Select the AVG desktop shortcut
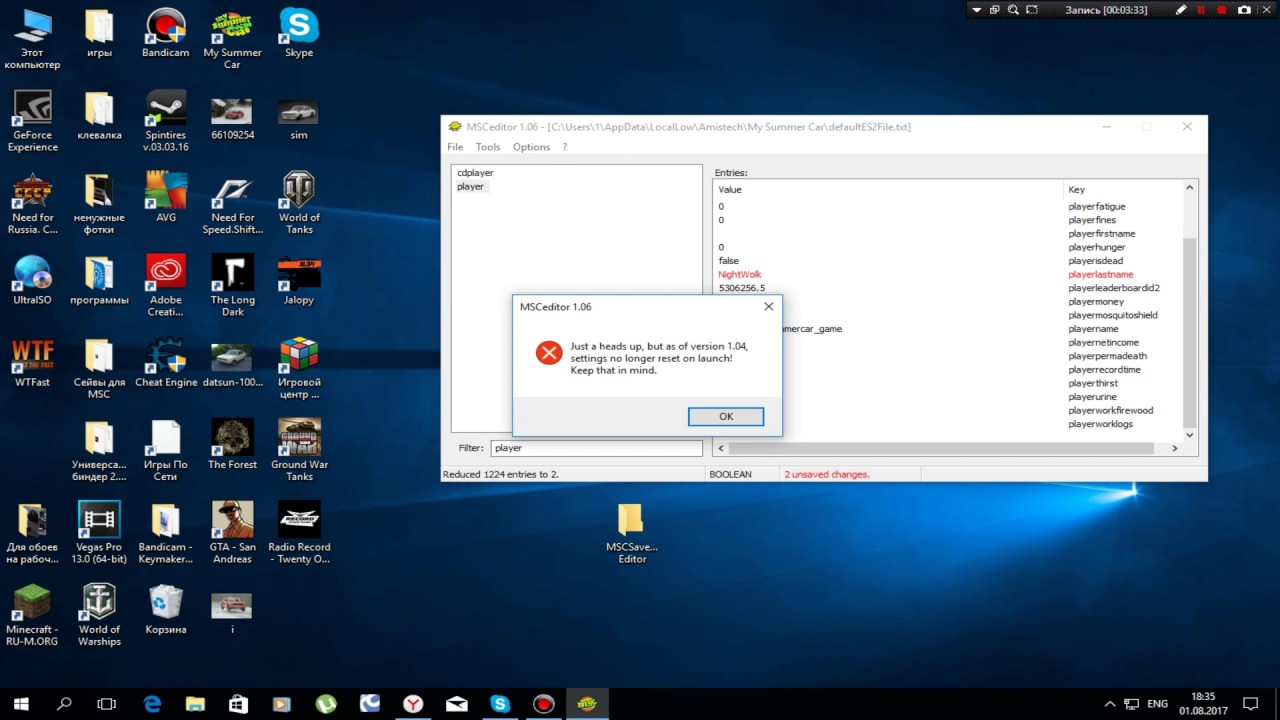1280x720 pixels. (x=166, y=198)
